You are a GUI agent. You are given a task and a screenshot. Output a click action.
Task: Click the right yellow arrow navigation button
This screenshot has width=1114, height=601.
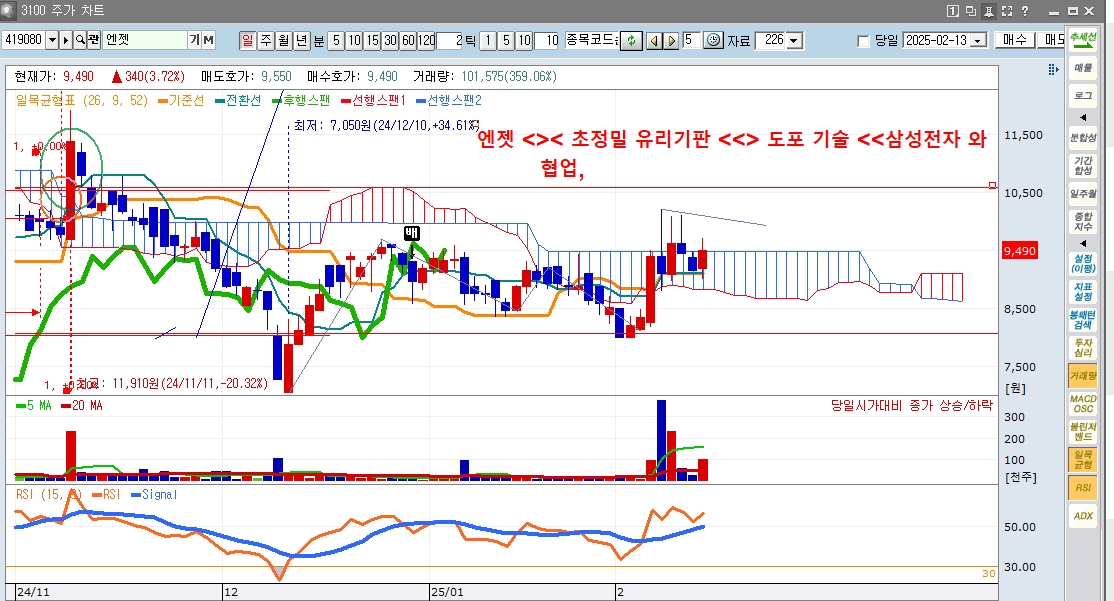click(671, 40)
